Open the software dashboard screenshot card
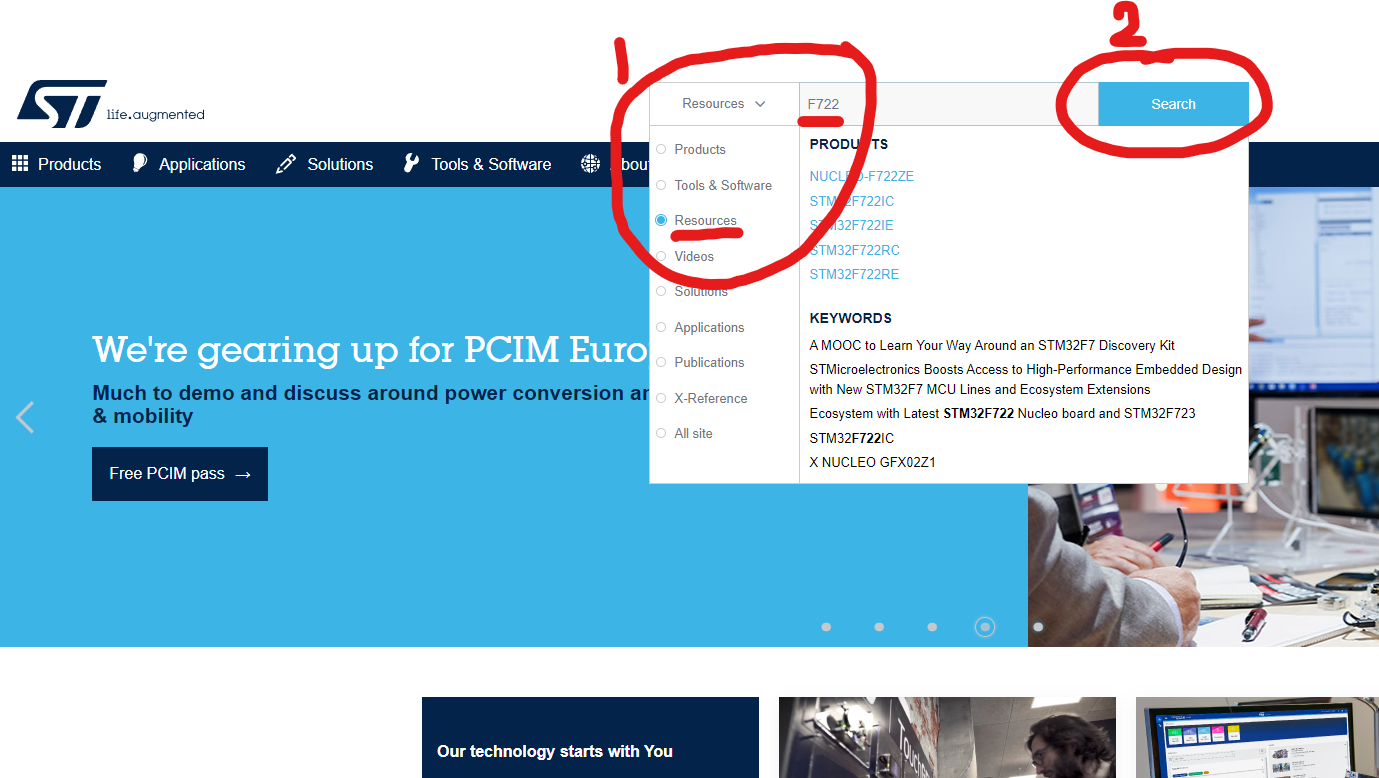The height and width of the screenshot is (778, 1379). pos(1257,738)
